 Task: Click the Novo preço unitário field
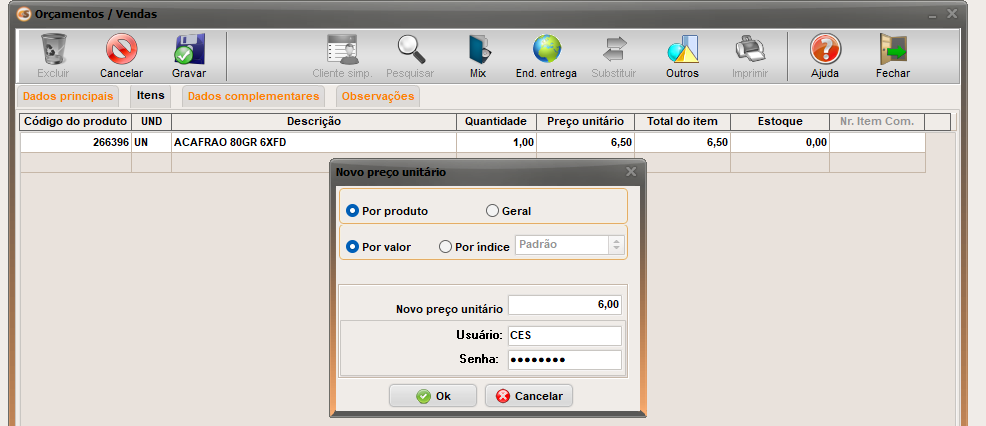click(565, 304)
